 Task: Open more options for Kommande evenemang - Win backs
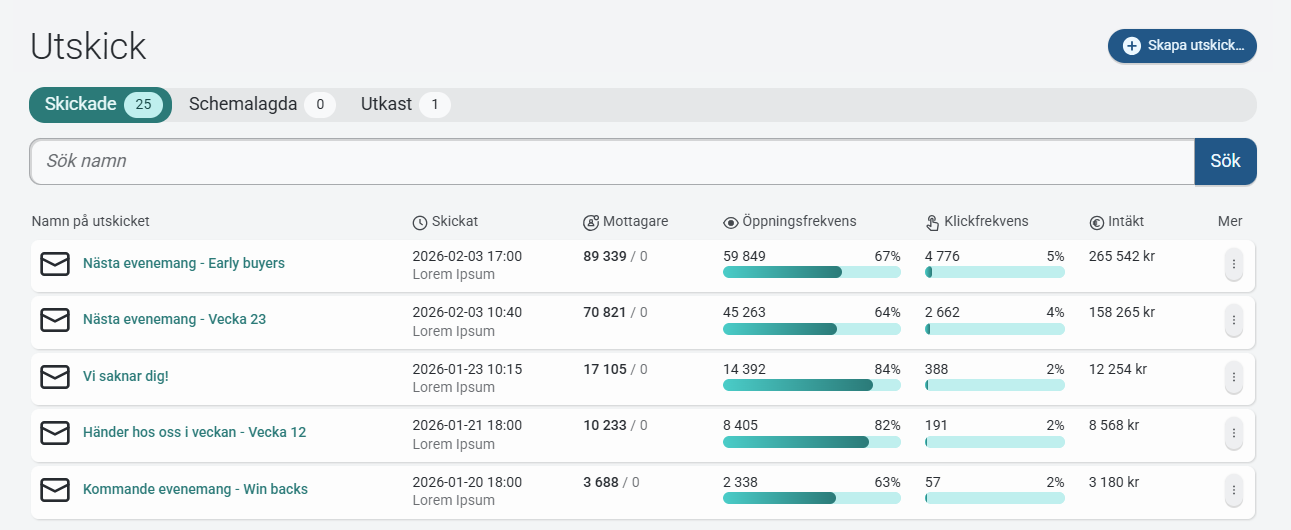(x=1234, y=490)
